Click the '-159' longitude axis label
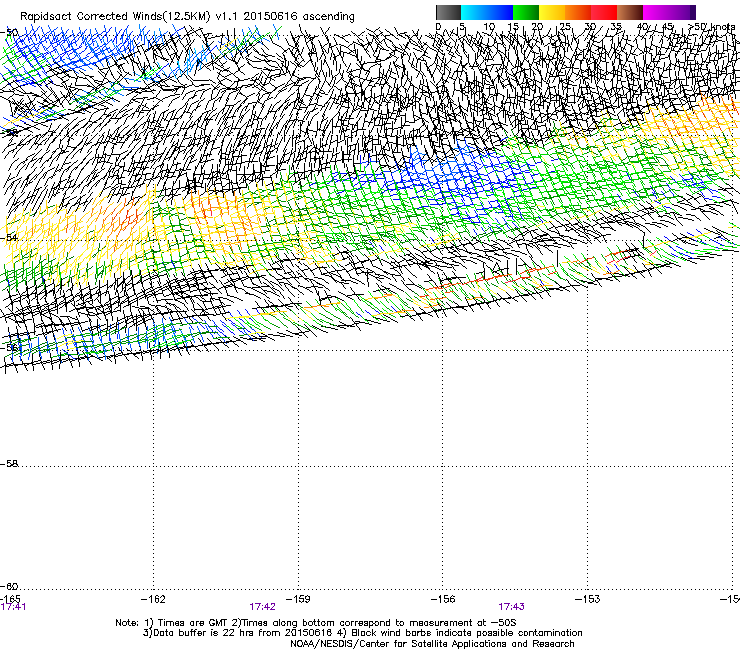Image resolution: width=740 pixels, height=650 pixels. tap(298, 599)
